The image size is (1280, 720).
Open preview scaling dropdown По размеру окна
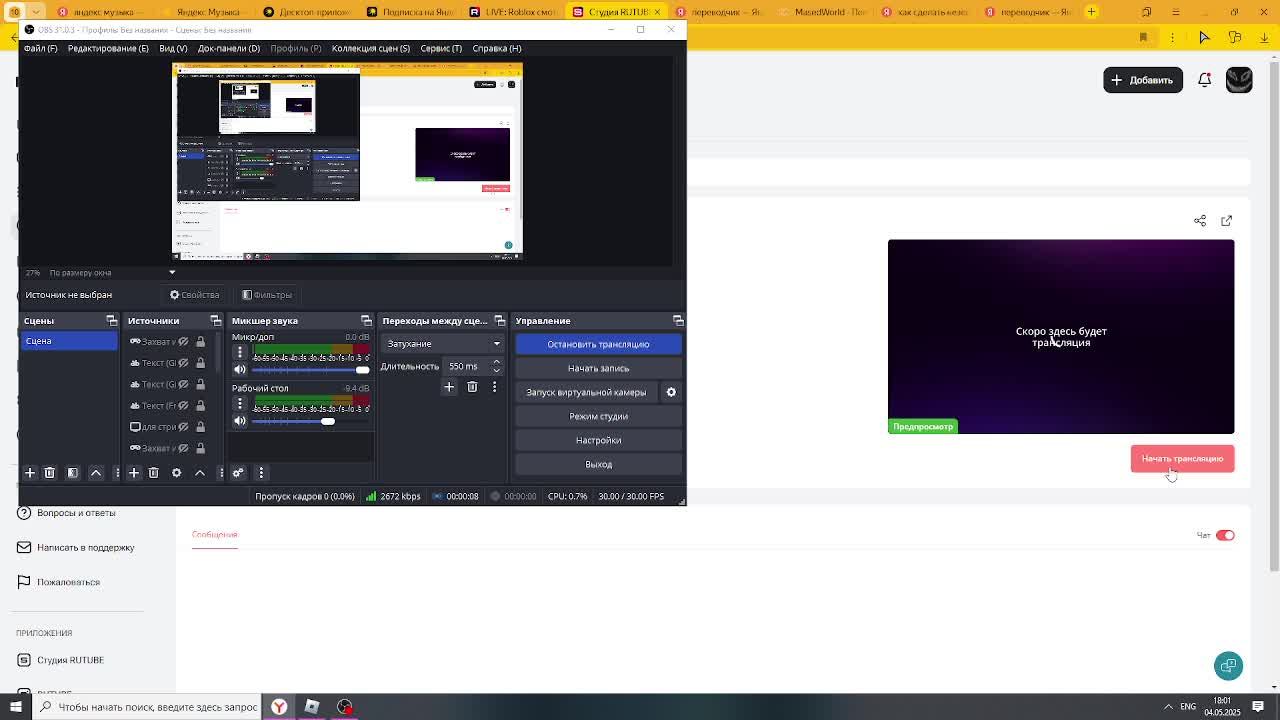pyautogui.click(x=112, y=272)
